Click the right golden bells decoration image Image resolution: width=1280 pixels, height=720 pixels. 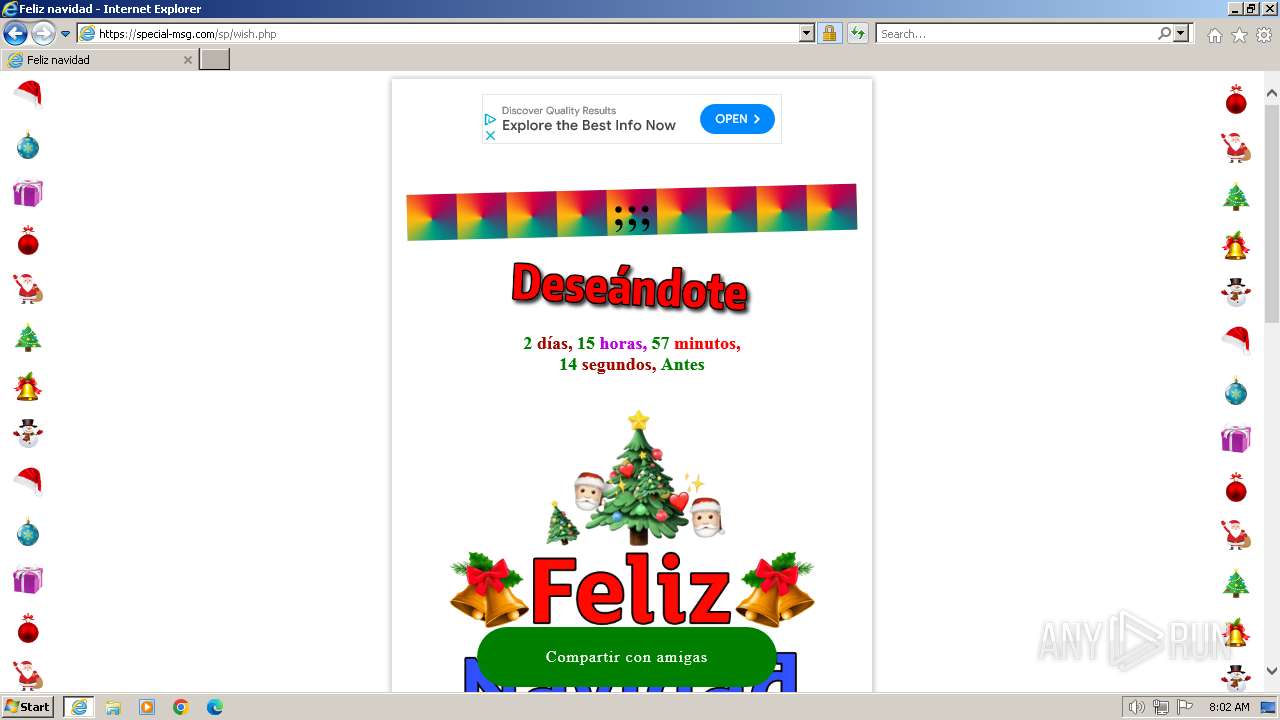(x=775, y=590)
